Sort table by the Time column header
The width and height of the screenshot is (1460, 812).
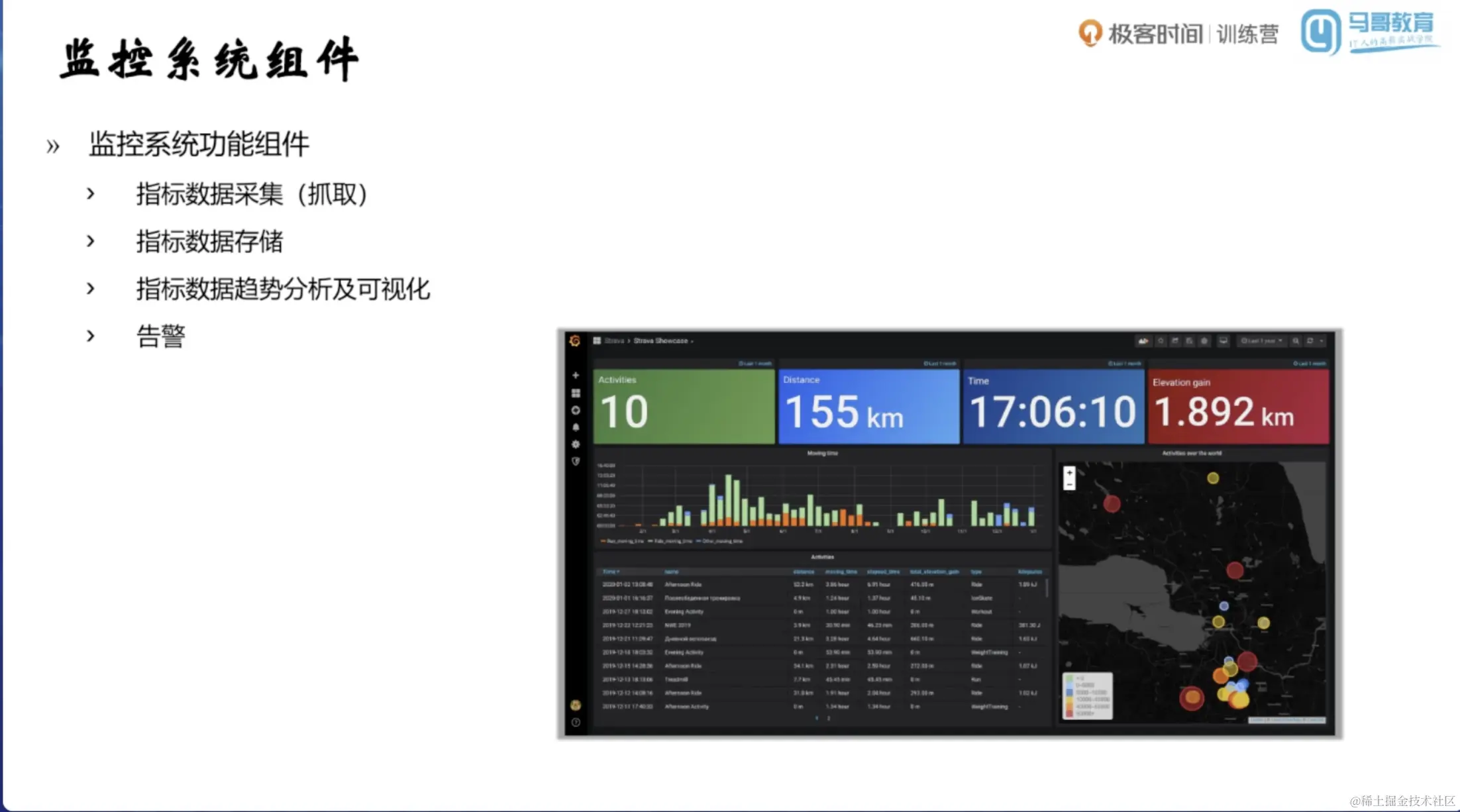(x=610, y=572)
